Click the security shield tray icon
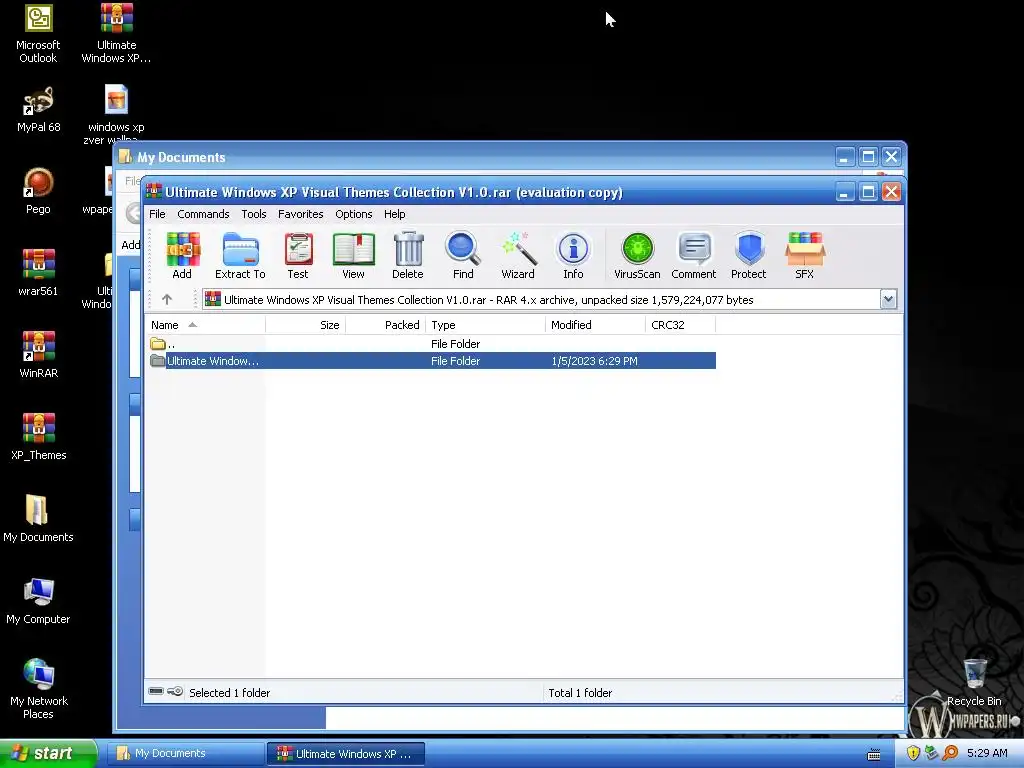The width and height of the screenshot is (1024, 768). [x=913, y=753]
